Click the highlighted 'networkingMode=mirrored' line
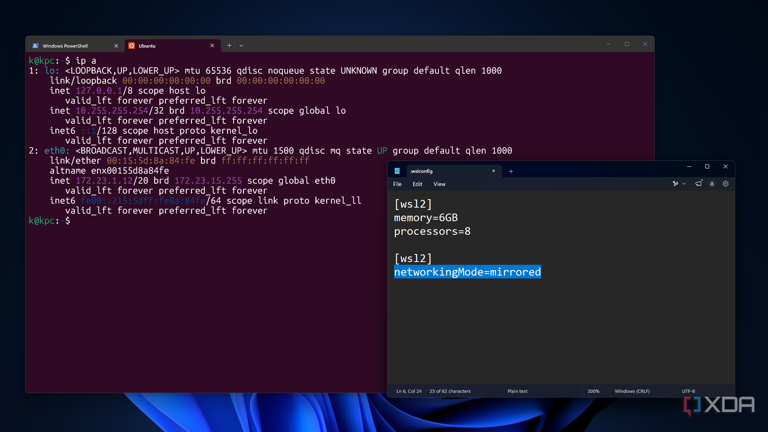The image size is (768, 432). click(467, 272)
